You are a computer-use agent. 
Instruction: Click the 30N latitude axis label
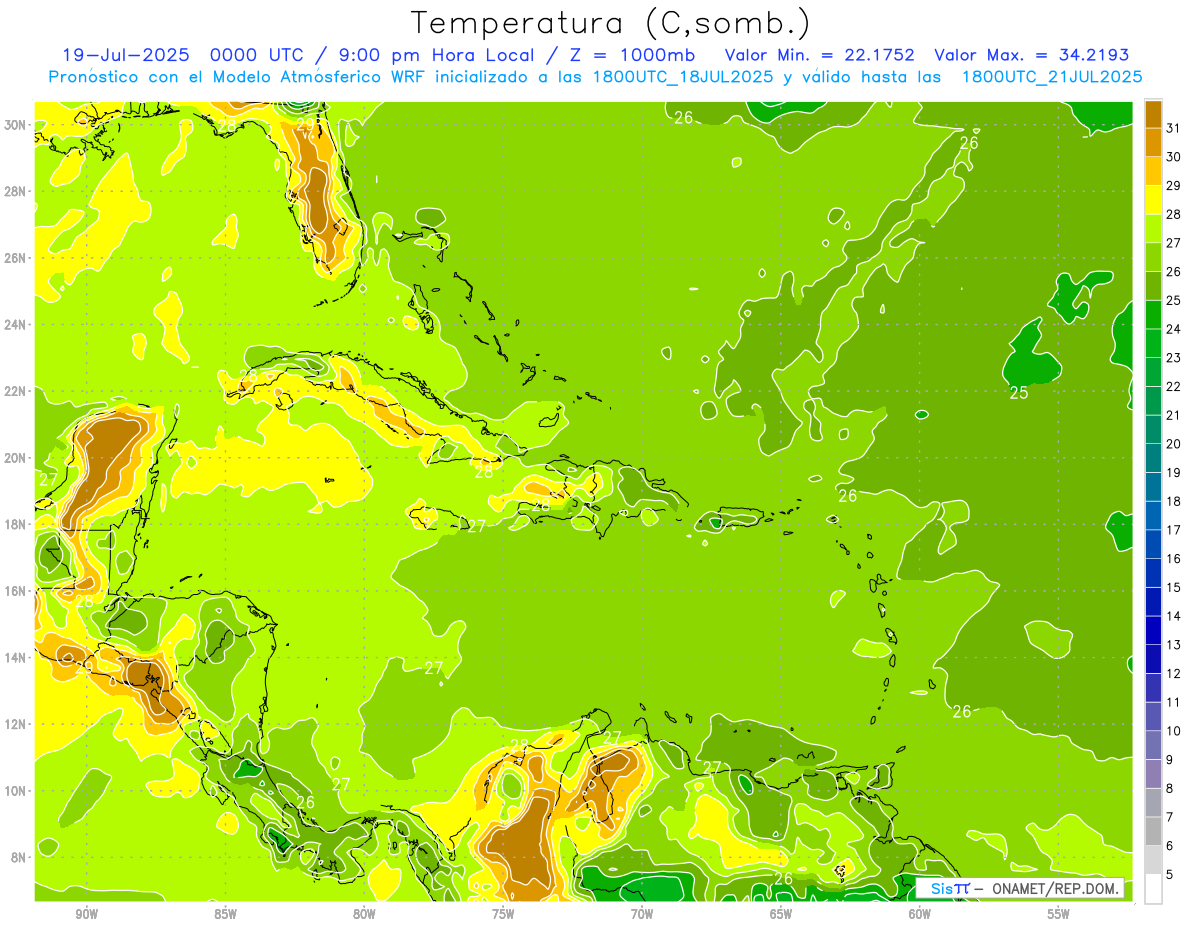click(15, 125)
